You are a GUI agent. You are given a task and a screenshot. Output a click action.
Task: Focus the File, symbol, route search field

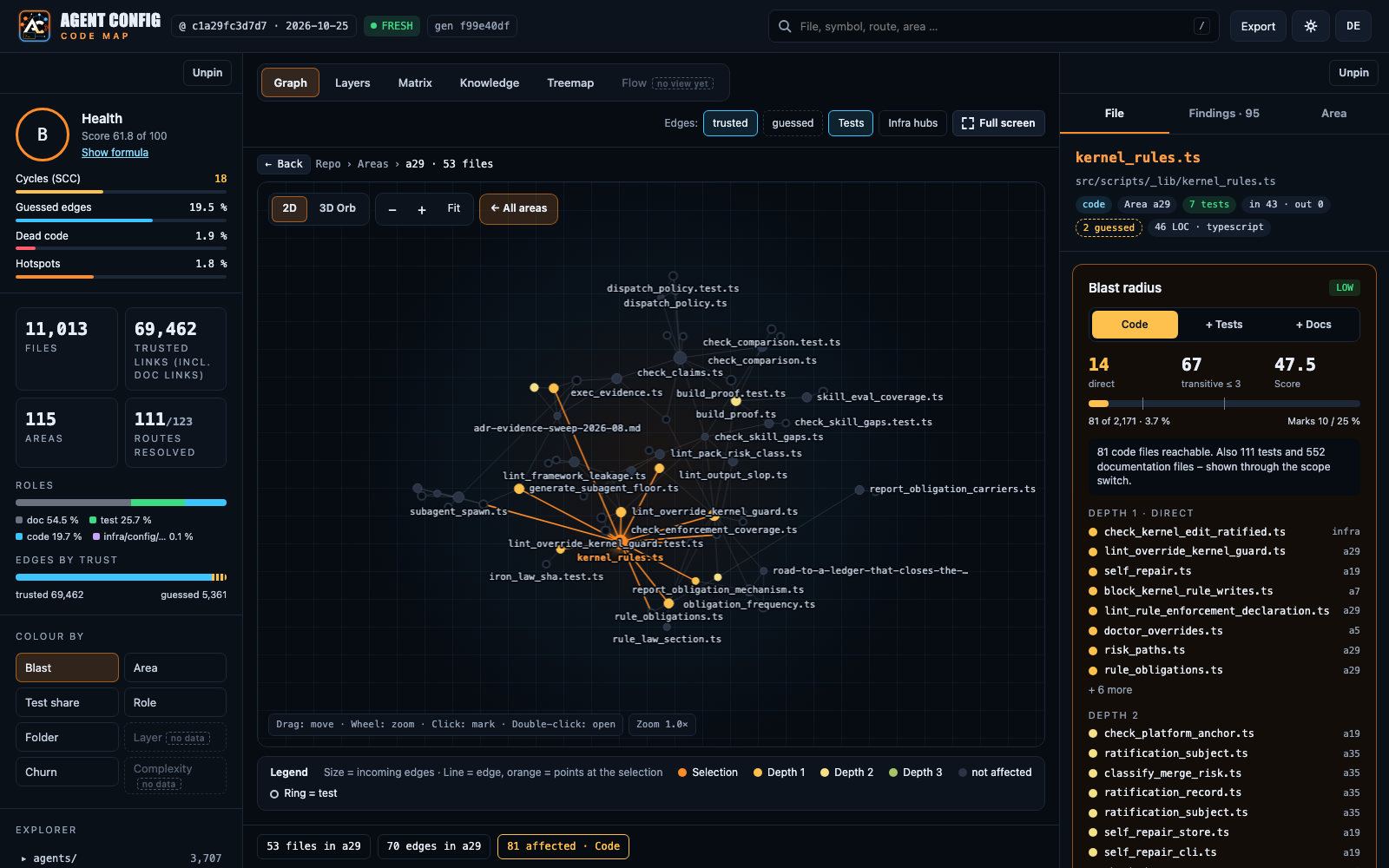tap(993, 26)
